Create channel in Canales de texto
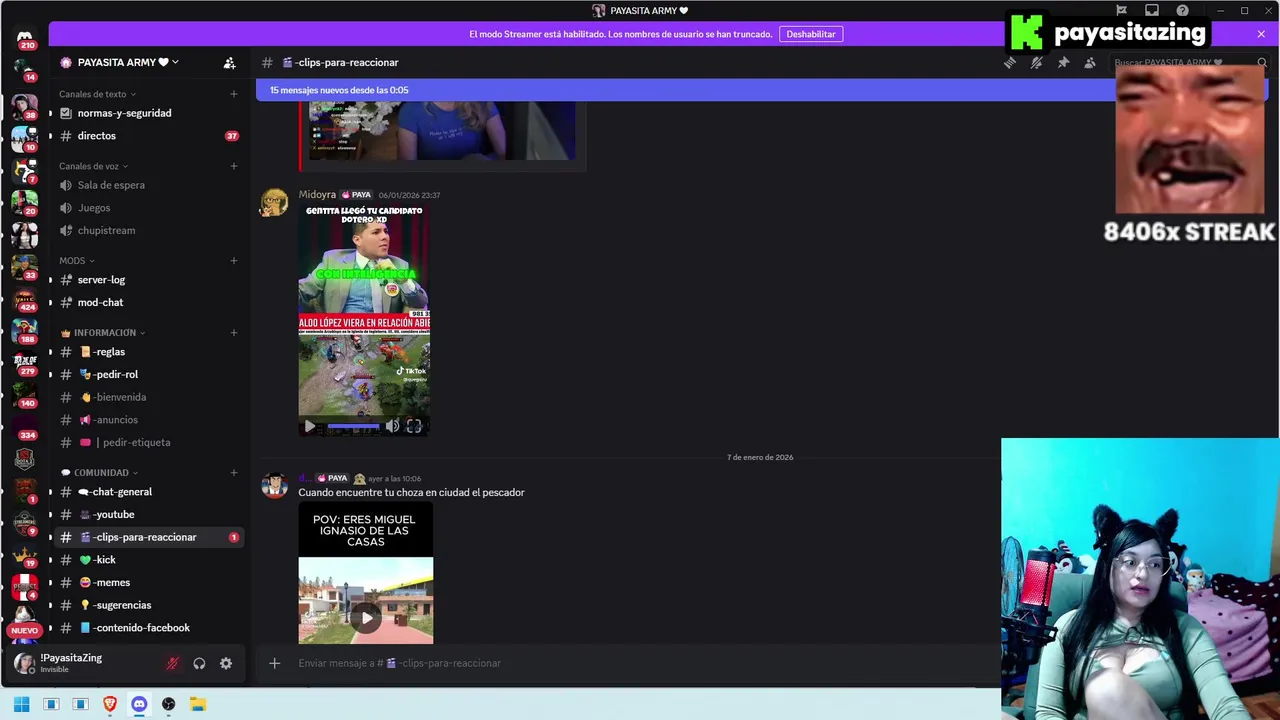The image size is (1280, 720). pyautogui.click(x=234, y=94)
